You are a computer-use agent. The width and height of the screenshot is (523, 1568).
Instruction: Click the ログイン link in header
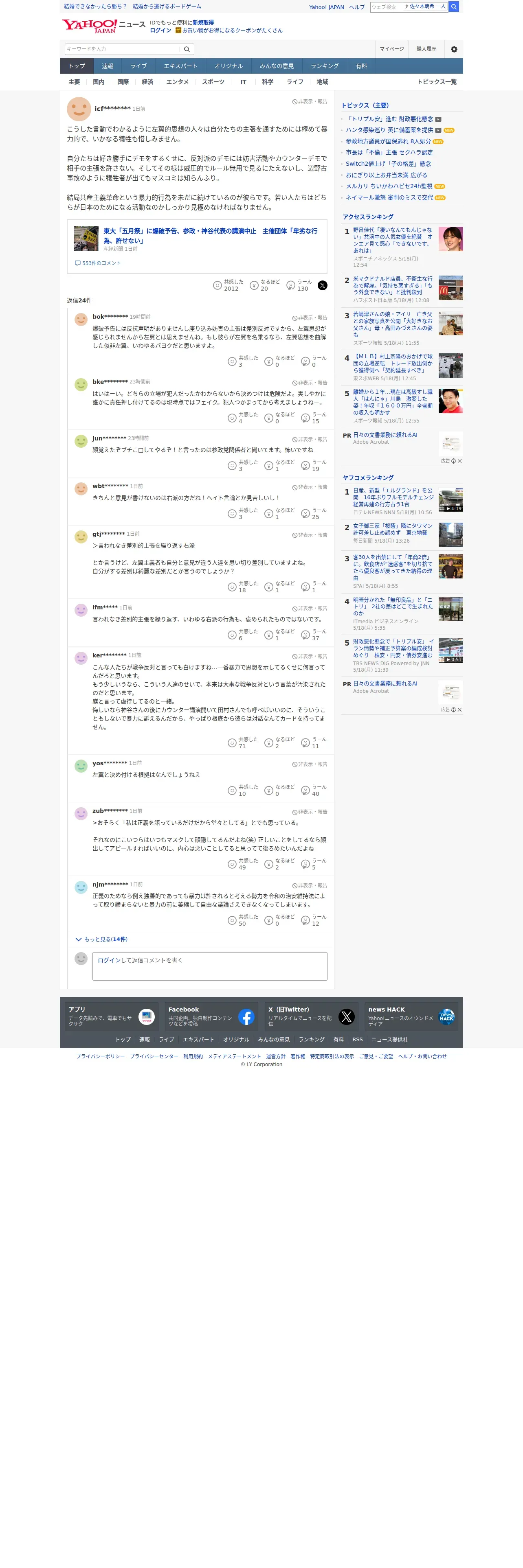click(161, 31)
